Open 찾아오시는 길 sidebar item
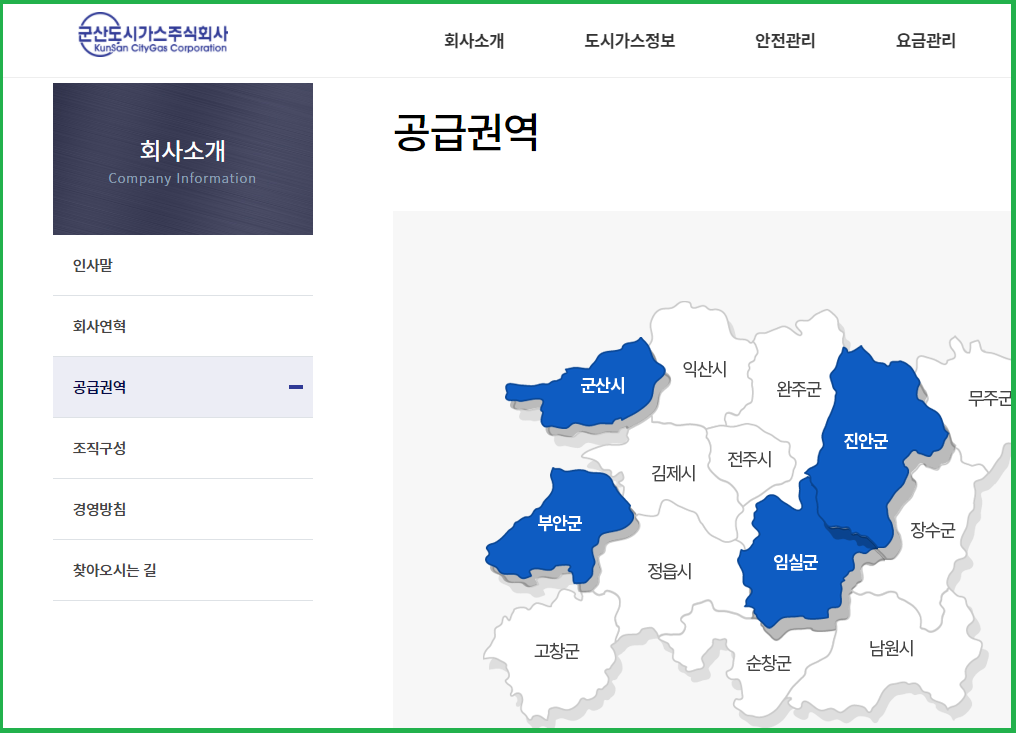 183,570
